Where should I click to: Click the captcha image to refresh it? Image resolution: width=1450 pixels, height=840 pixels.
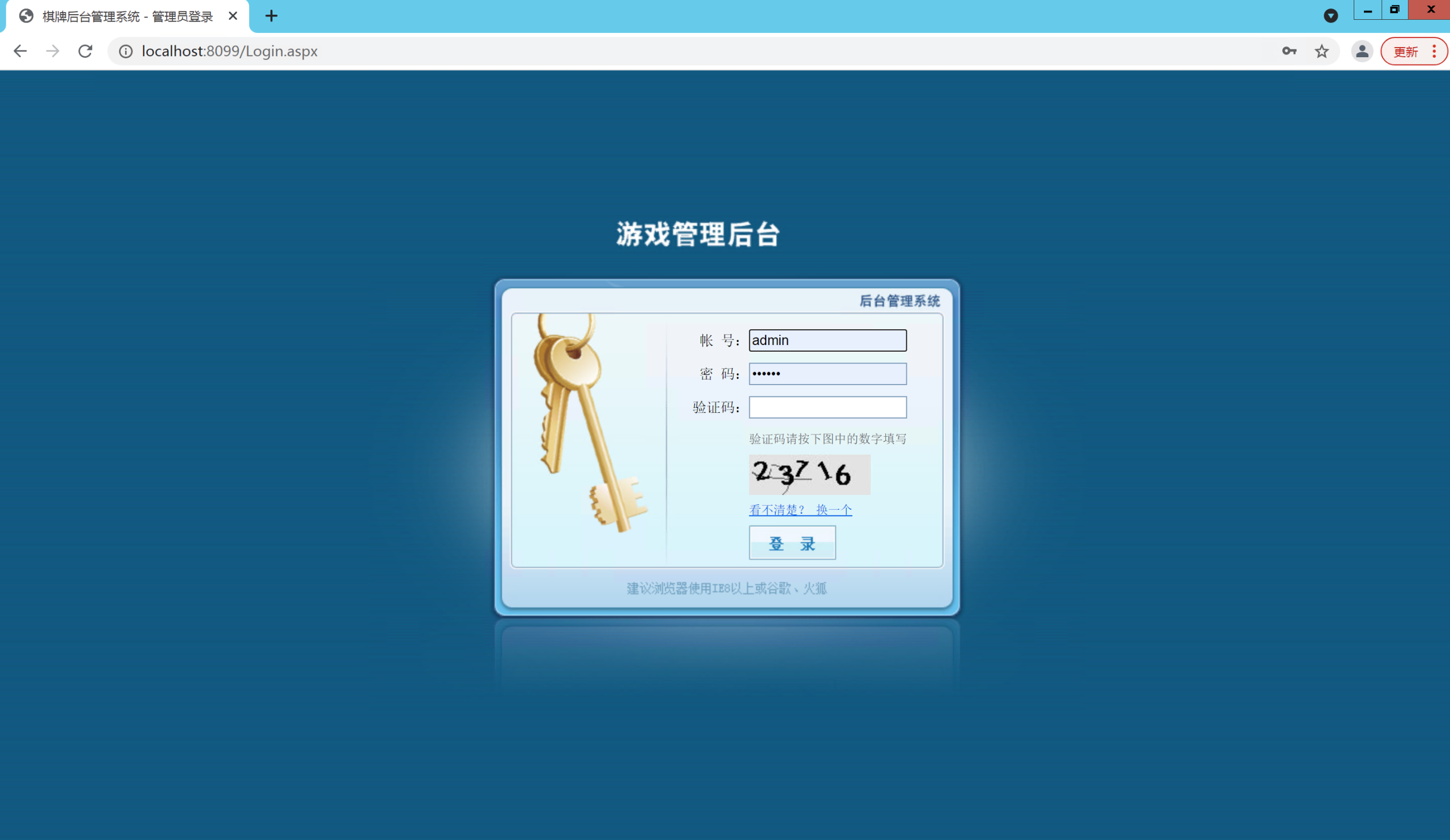point(809,475)
